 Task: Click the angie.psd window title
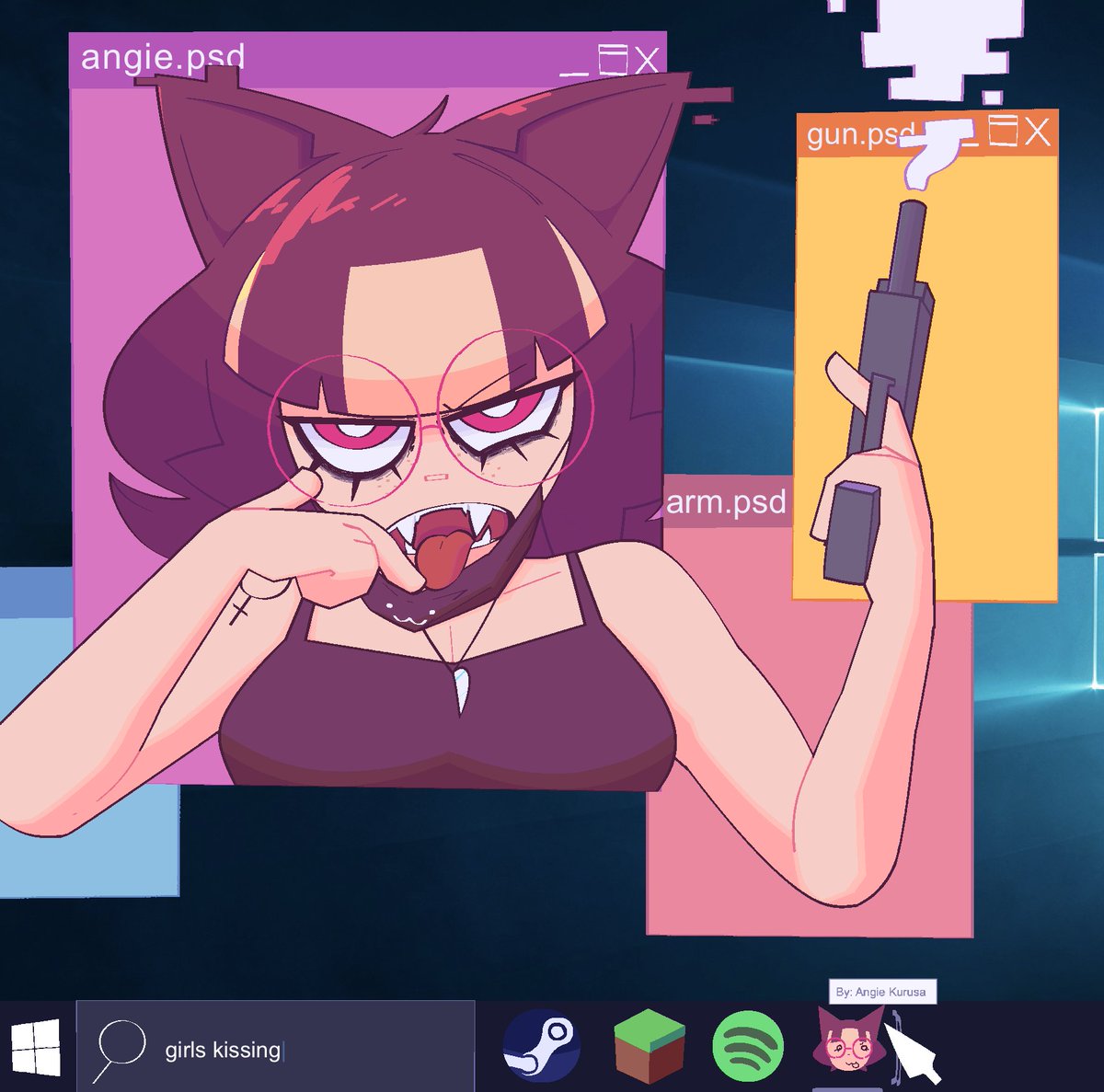pos(163,57)
